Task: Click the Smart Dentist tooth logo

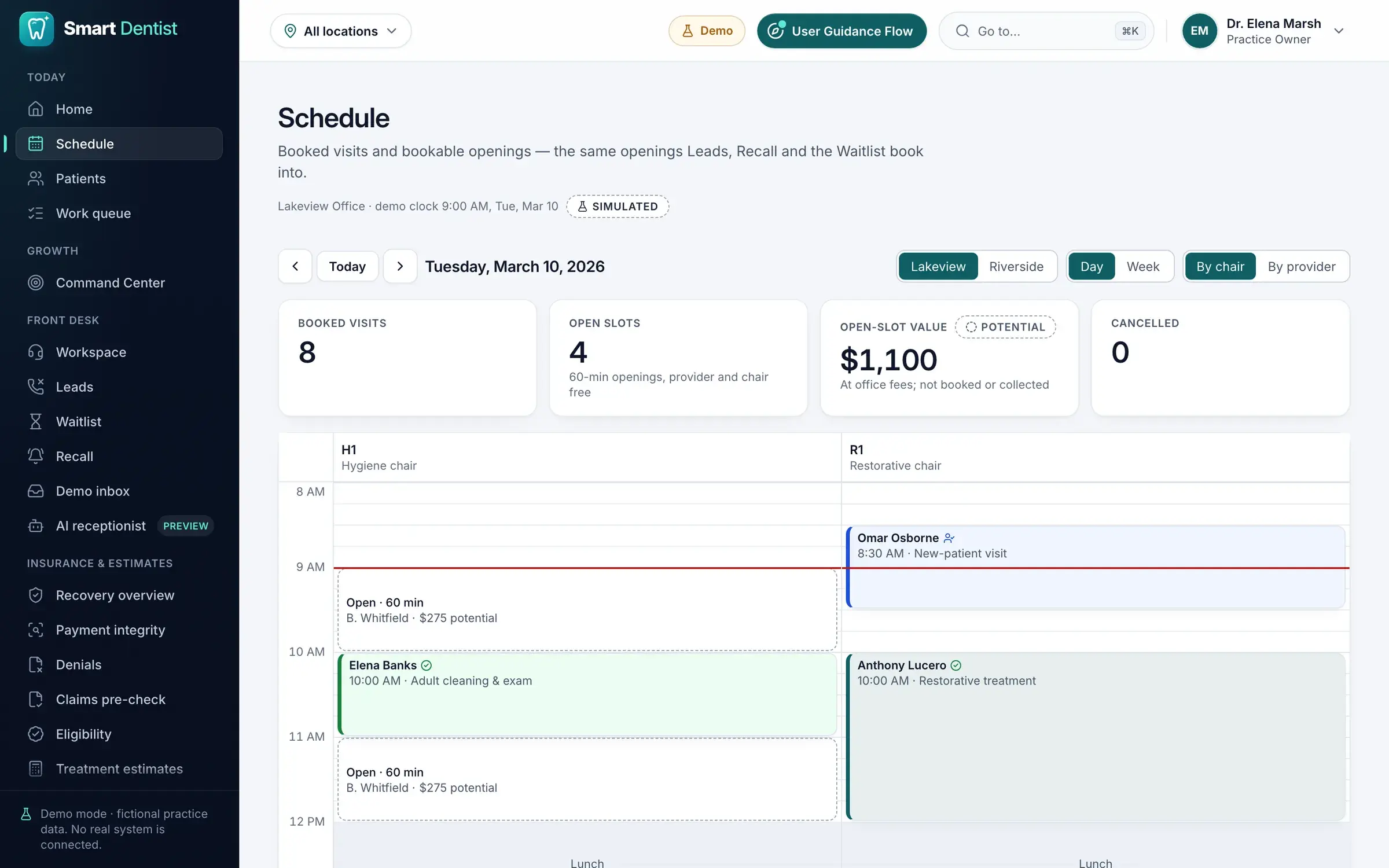Action: click(36, 28)
